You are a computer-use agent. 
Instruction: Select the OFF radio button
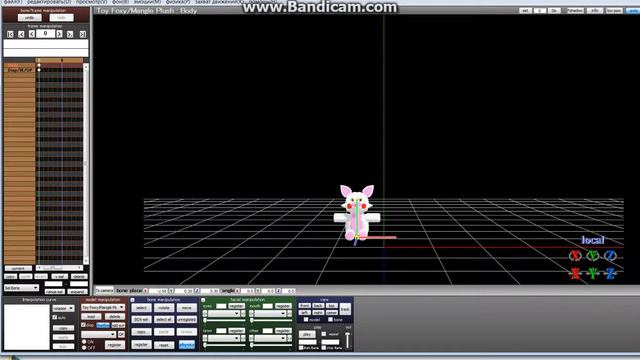click(84, 348)
